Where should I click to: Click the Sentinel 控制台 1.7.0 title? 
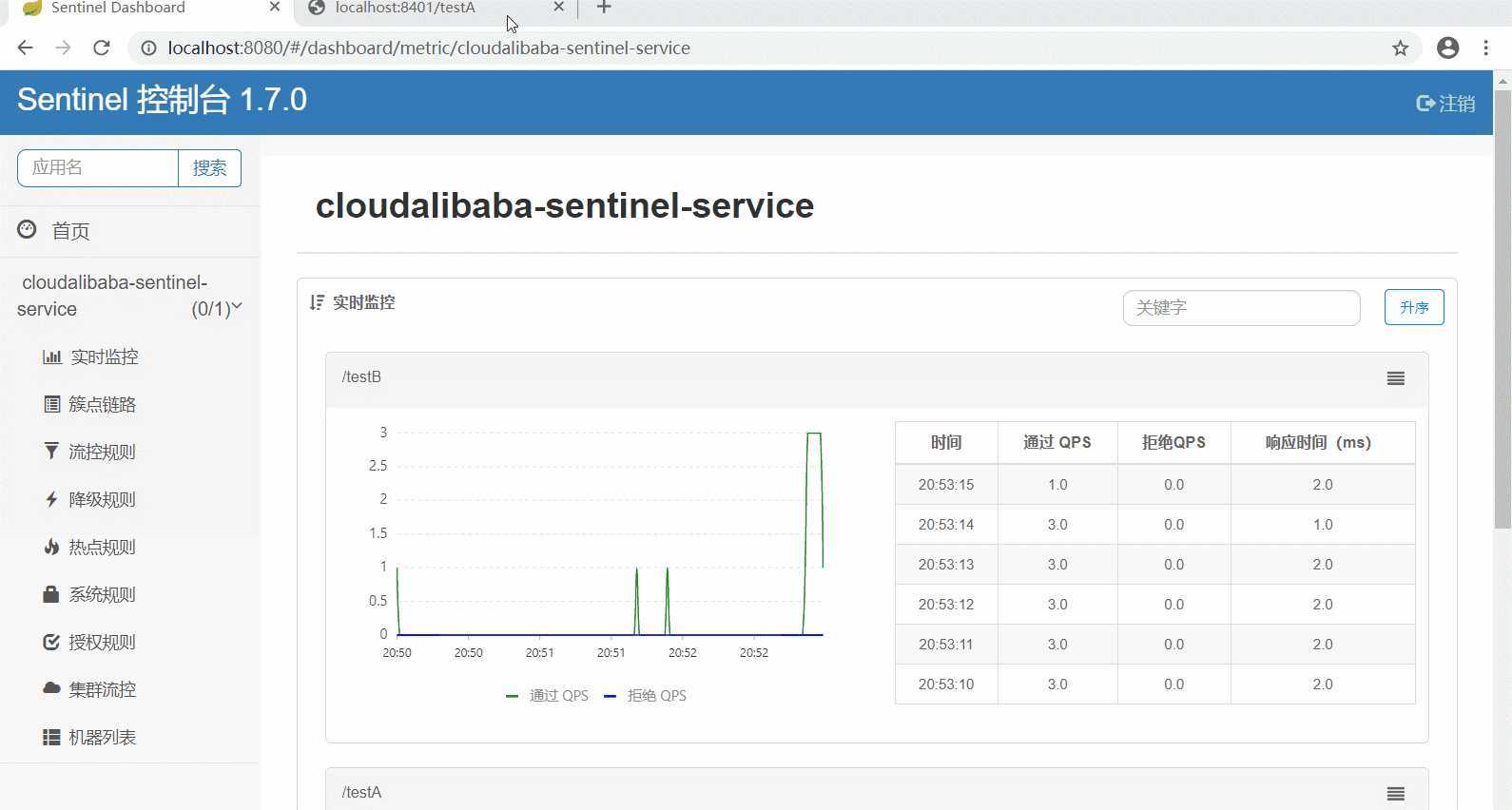162,100
